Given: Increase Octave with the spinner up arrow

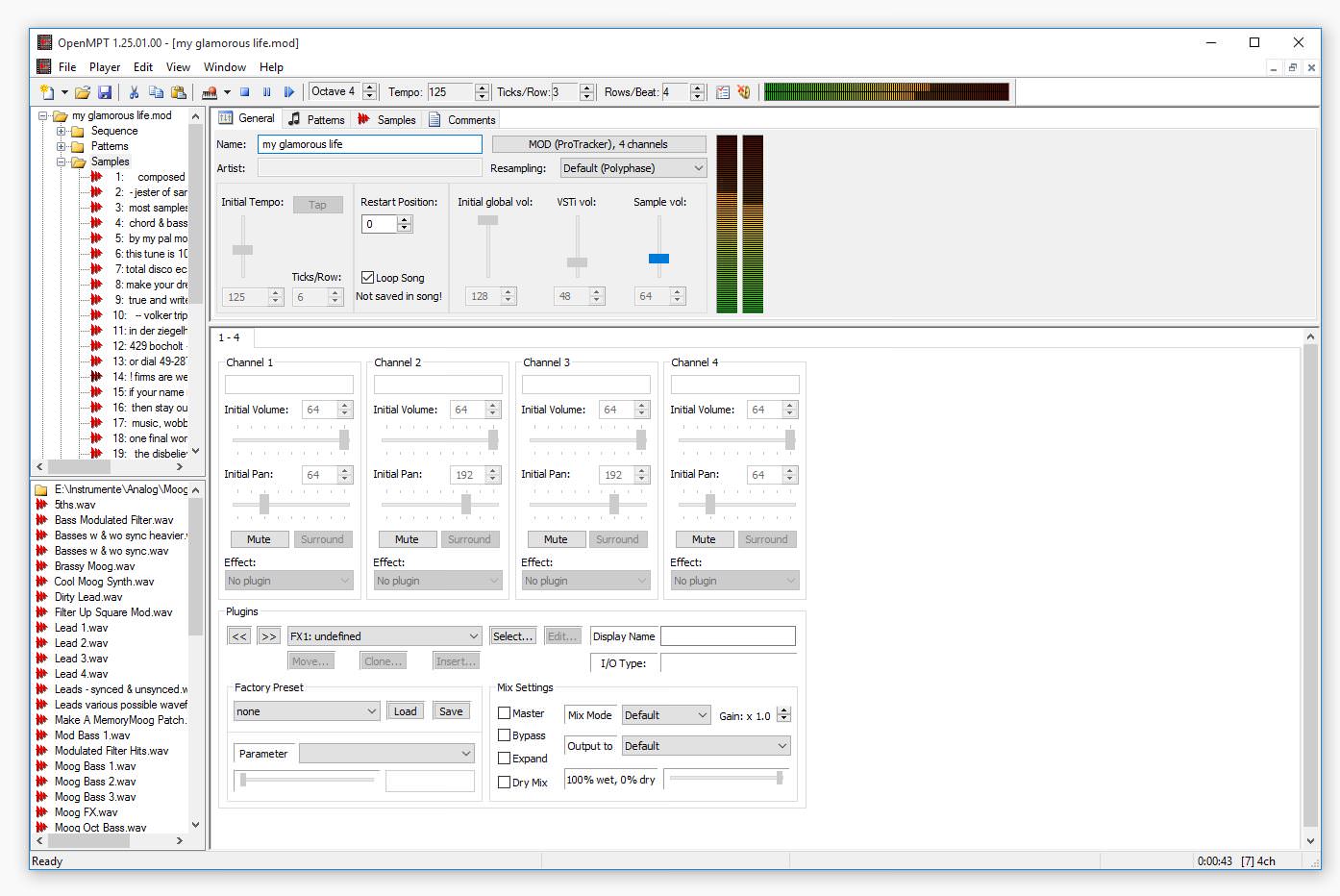Looking at the screenshot, I should [x=369, y=87].
